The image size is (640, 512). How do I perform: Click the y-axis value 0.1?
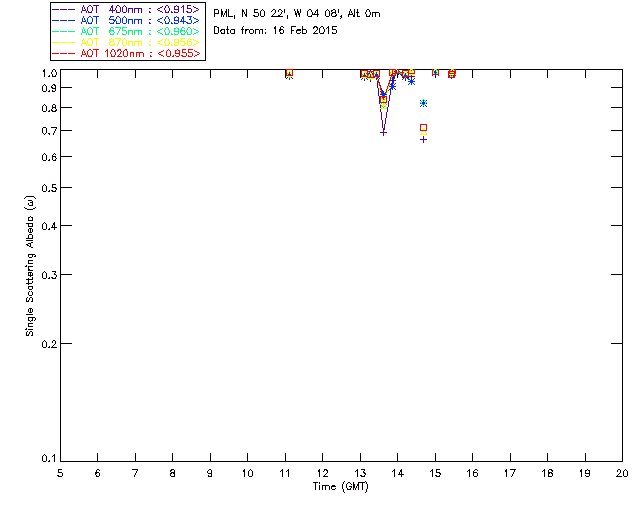click(x=49, y=459)
